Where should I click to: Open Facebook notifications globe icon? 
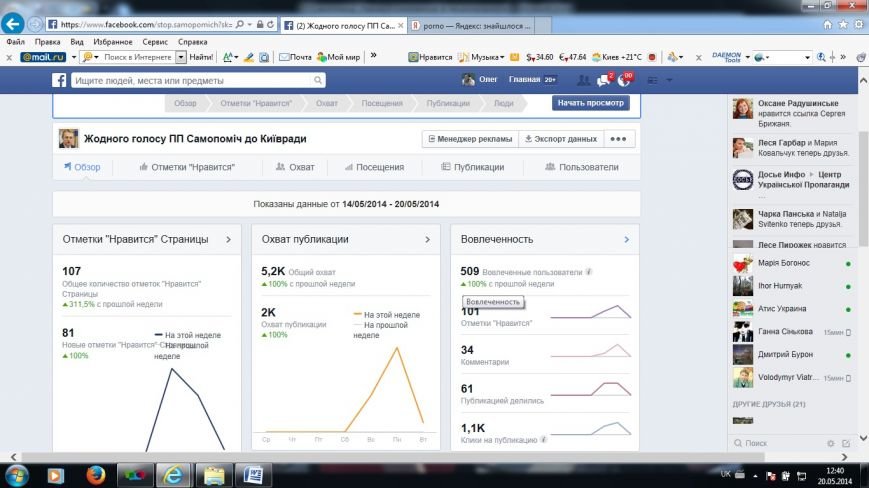coord(624,80)
